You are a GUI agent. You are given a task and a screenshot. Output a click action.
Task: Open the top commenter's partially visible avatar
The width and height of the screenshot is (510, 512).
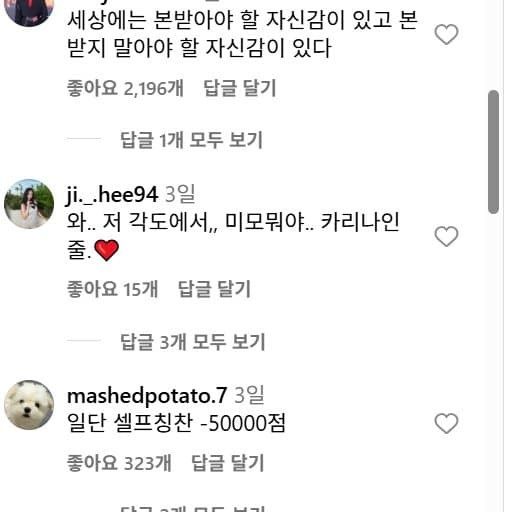coord(29,13)
